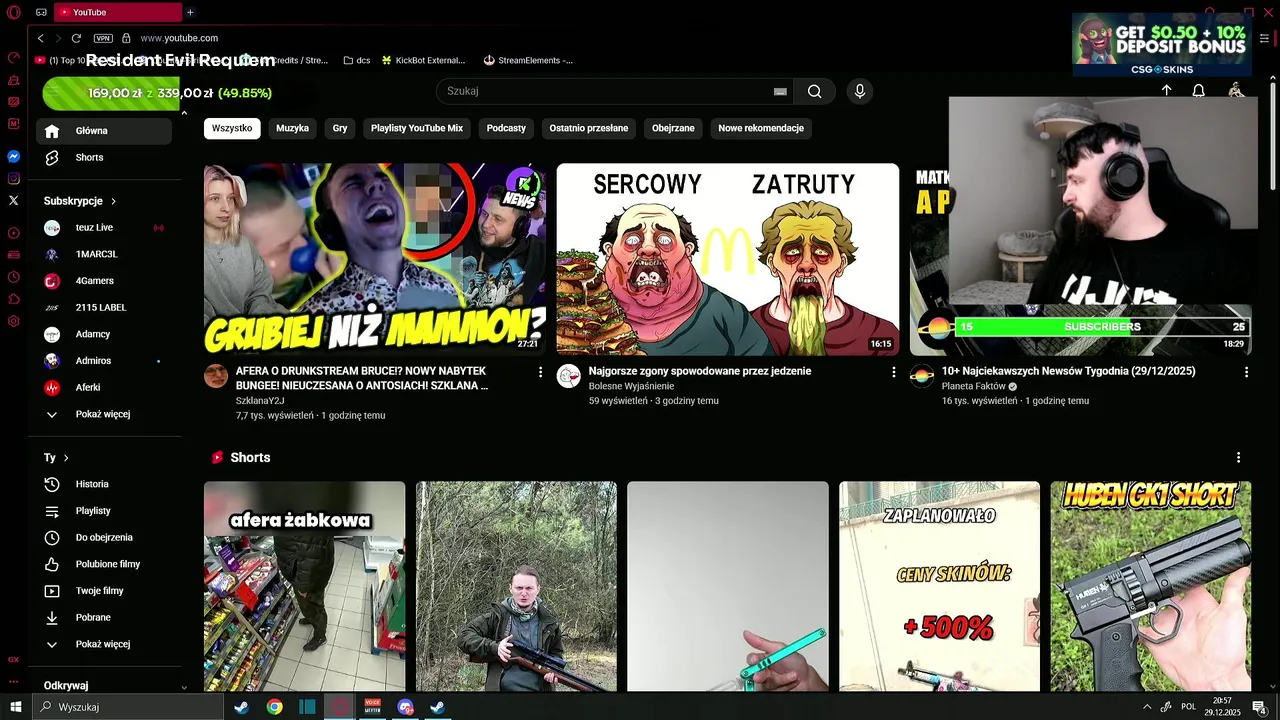Start voice search with the microphone
1280x720 pixels.
click(859, 91)
